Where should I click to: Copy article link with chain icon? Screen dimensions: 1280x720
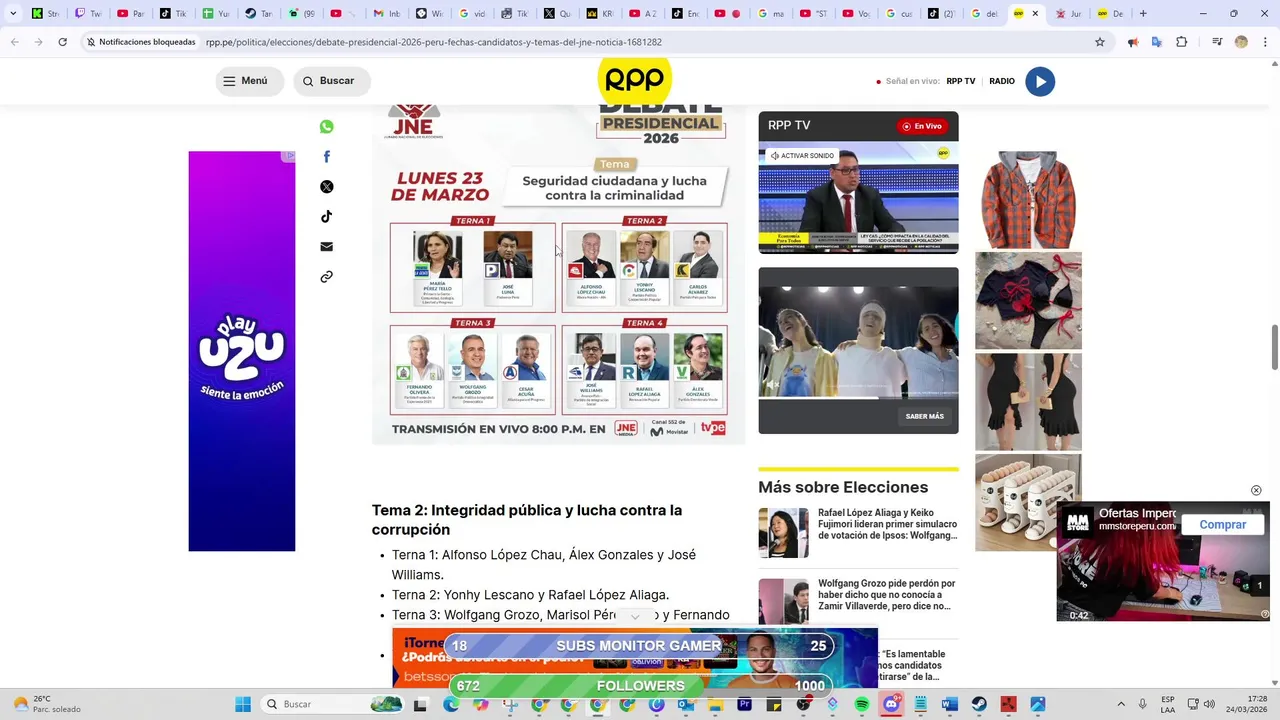[326, 277]
